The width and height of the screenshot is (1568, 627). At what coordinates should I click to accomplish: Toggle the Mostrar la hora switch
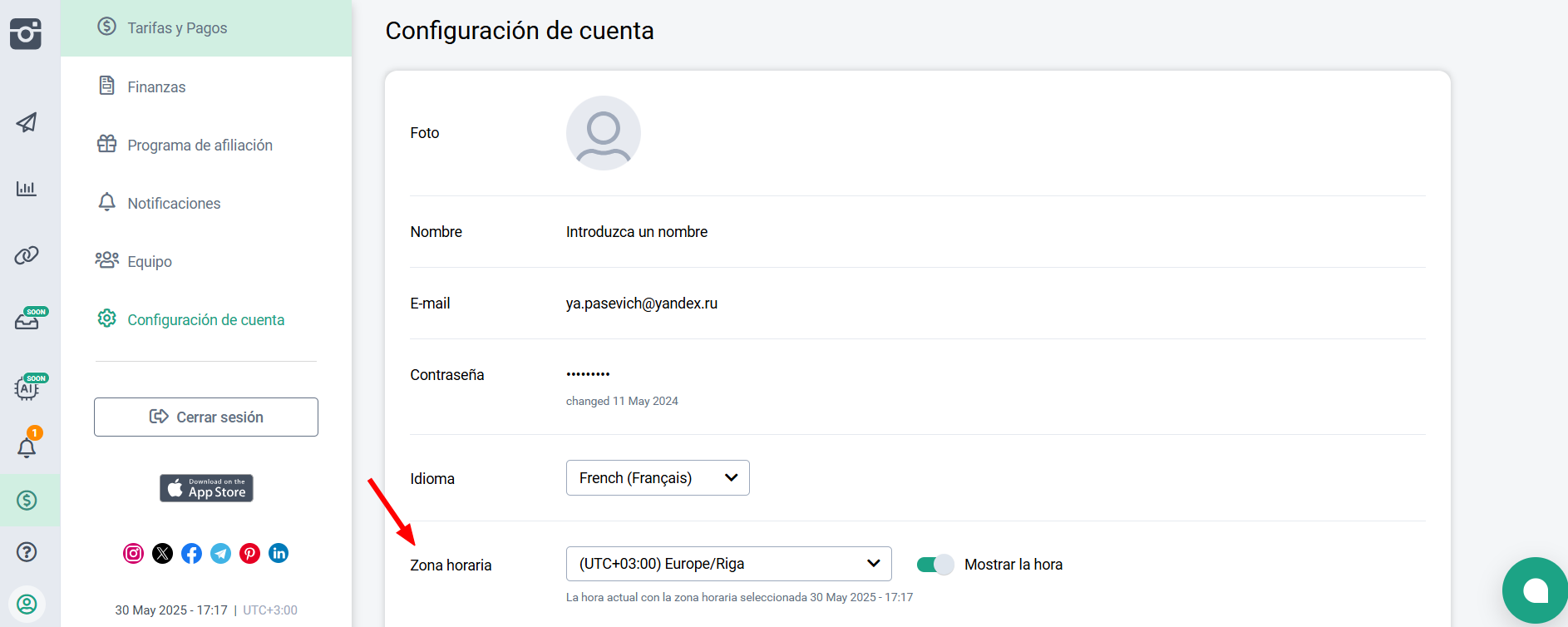pos(934,565)
